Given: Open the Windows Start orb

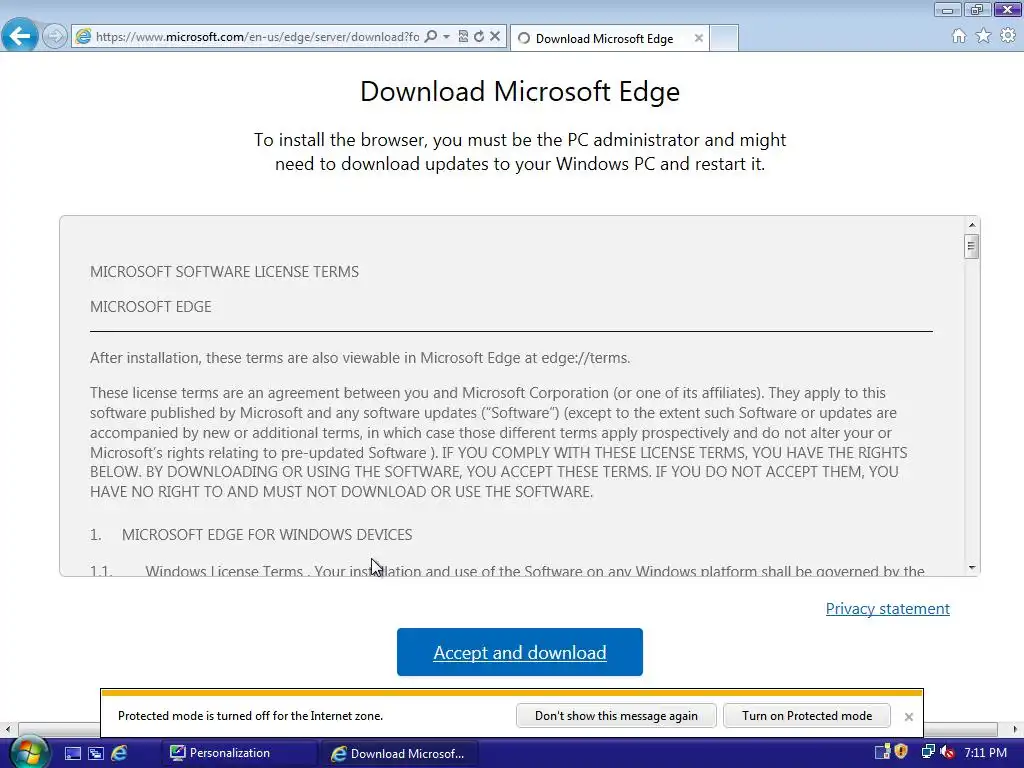Looking at the screenshot, I should (29, 752).
